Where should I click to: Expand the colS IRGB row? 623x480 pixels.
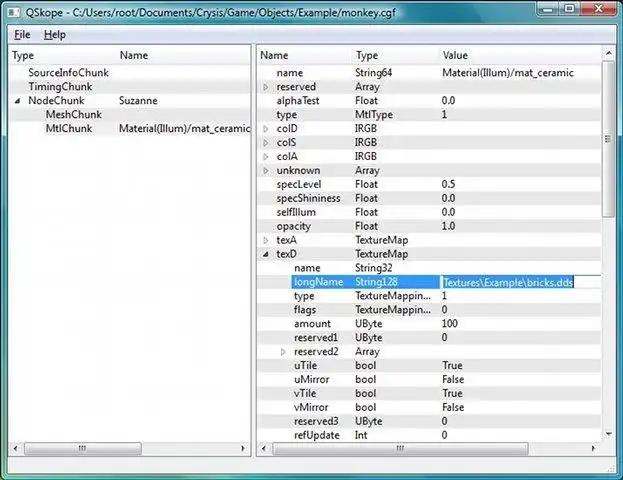(266, 143)
